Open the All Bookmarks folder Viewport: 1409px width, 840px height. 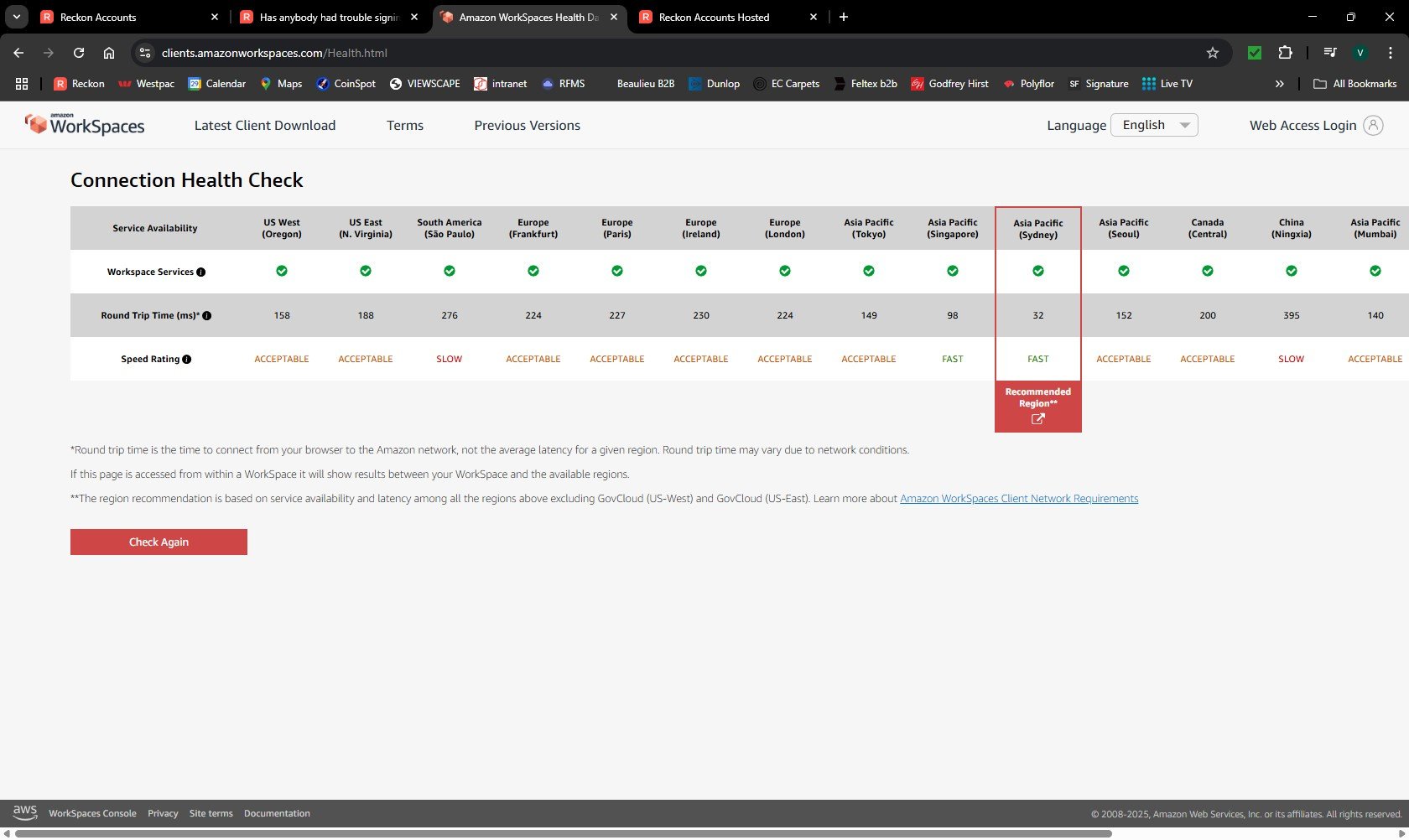[x=1355, y=84]
